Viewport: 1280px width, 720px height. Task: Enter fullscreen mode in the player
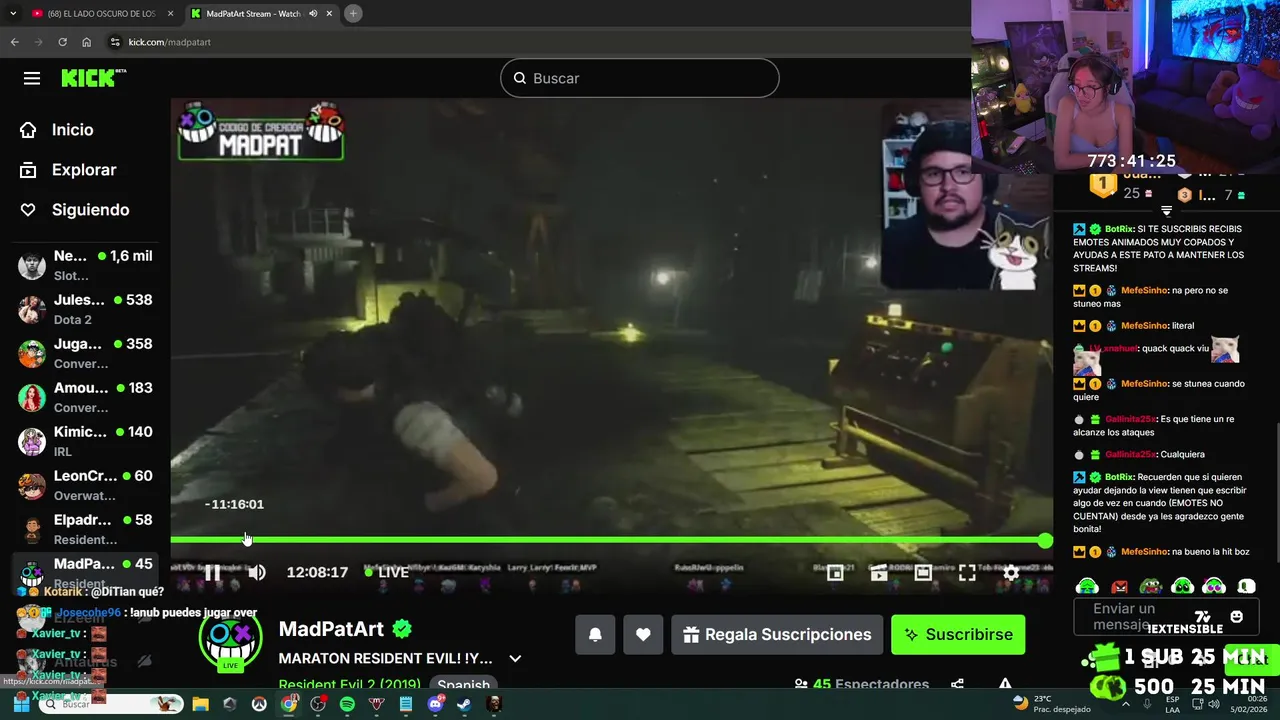click(x=967, y=572)
